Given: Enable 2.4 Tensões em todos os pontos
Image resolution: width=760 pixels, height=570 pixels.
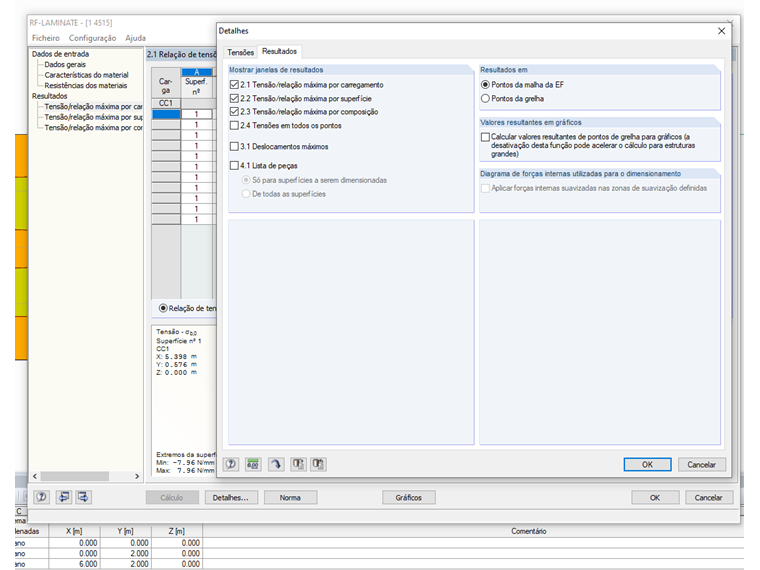Looking at the screenshot, I should coord(234,126).
